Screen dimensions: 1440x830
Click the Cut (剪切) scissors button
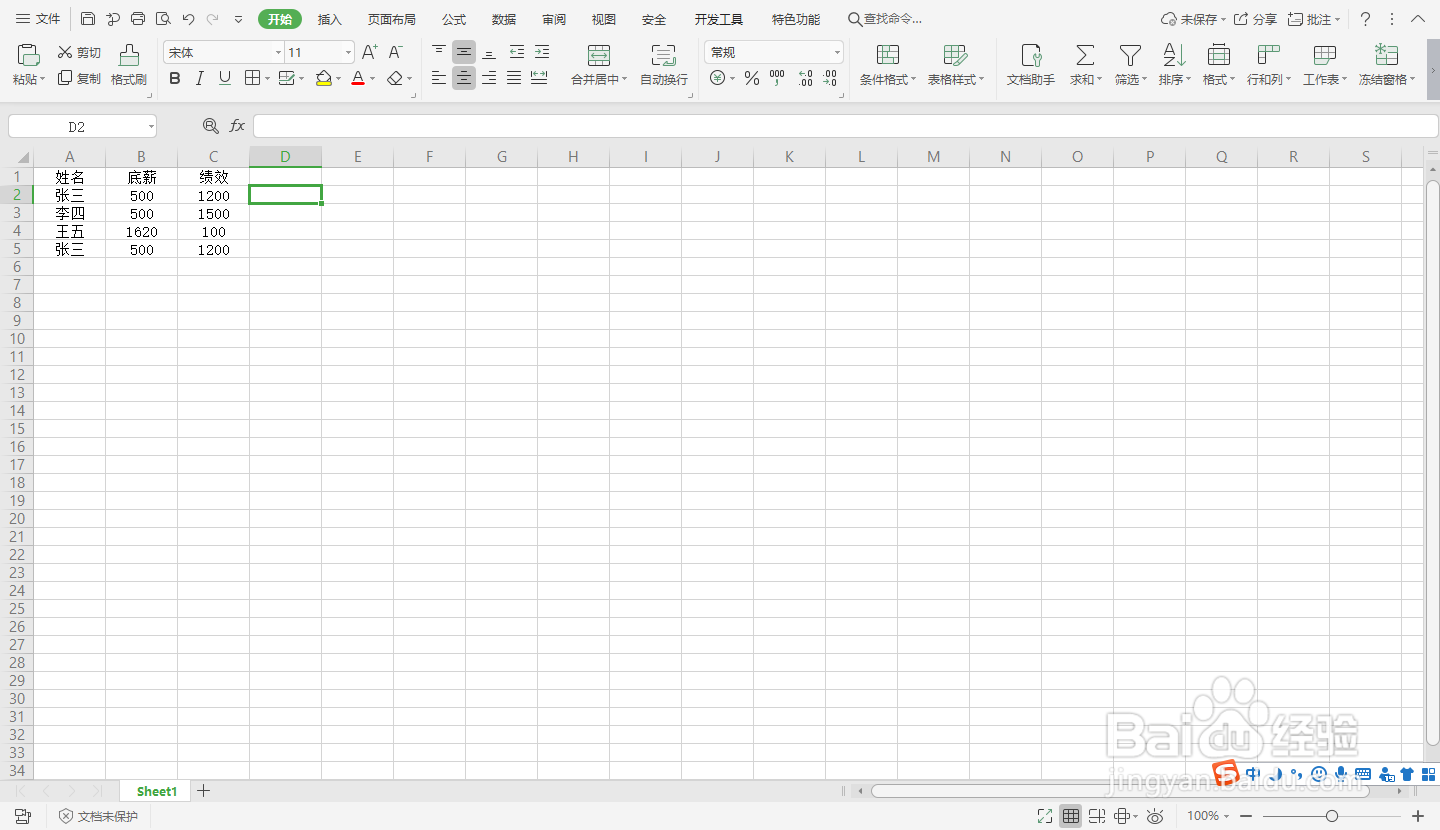click(x=79, y=52)
